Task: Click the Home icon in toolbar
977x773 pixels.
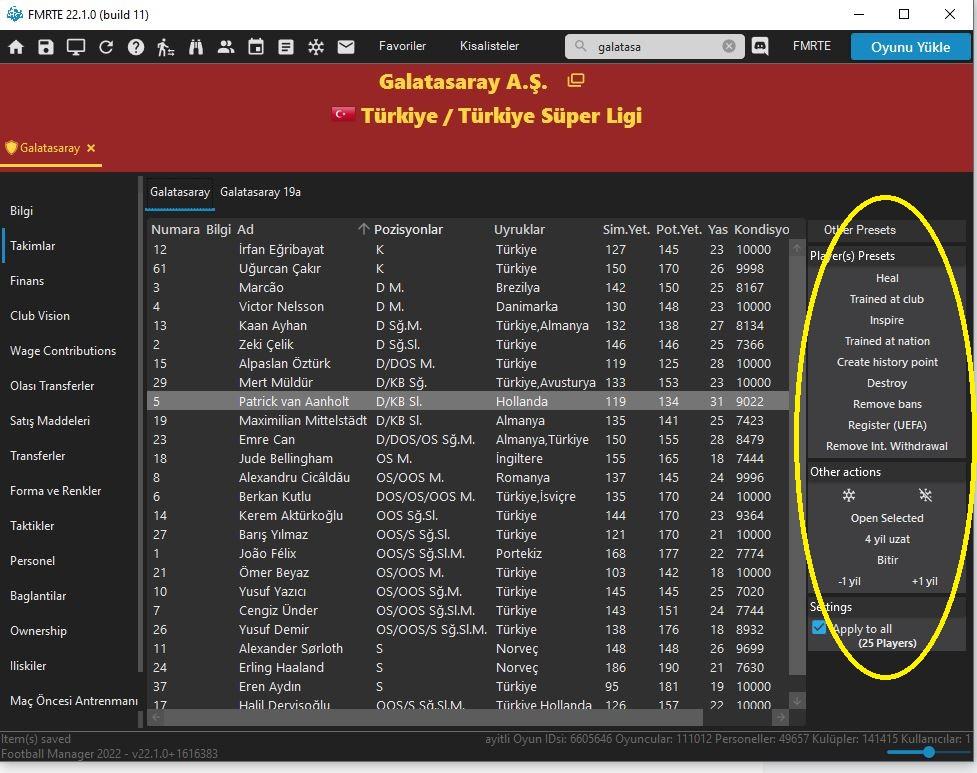Action: tap(16, 47)
